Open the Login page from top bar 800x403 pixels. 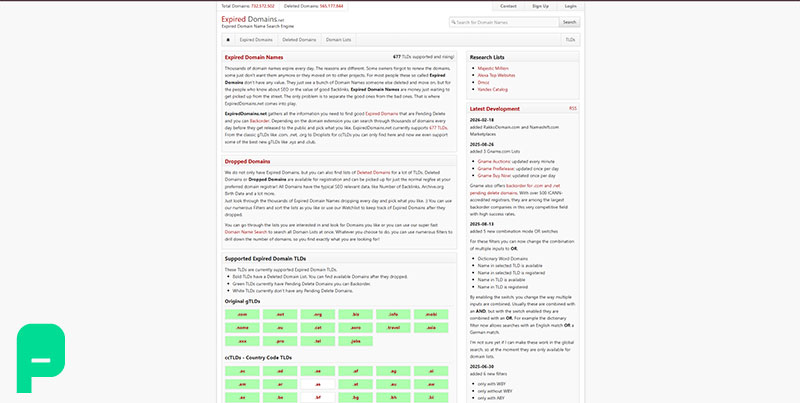570,6
